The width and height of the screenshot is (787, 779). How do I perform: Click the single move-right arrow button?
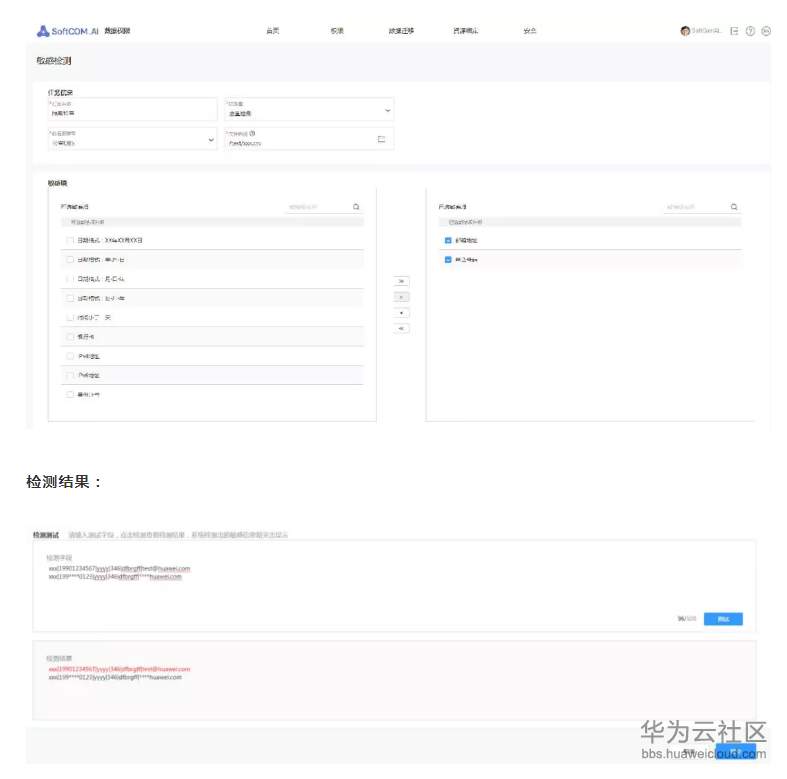[401, 297]
